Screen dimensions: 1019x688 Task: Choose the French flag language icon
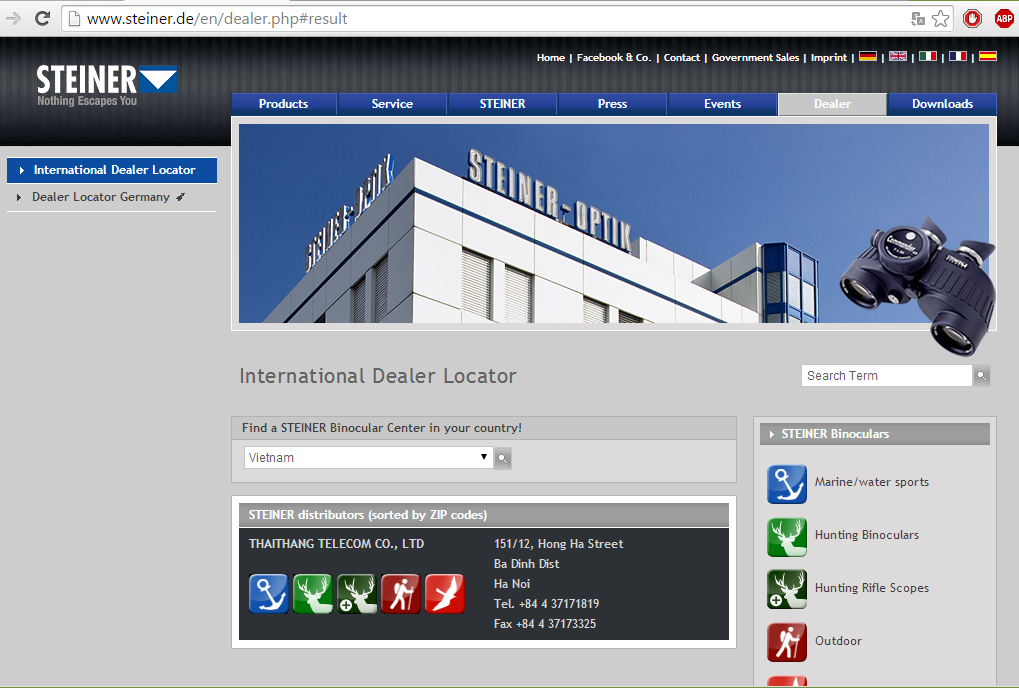pyautogui.click(x=957, y=57)
